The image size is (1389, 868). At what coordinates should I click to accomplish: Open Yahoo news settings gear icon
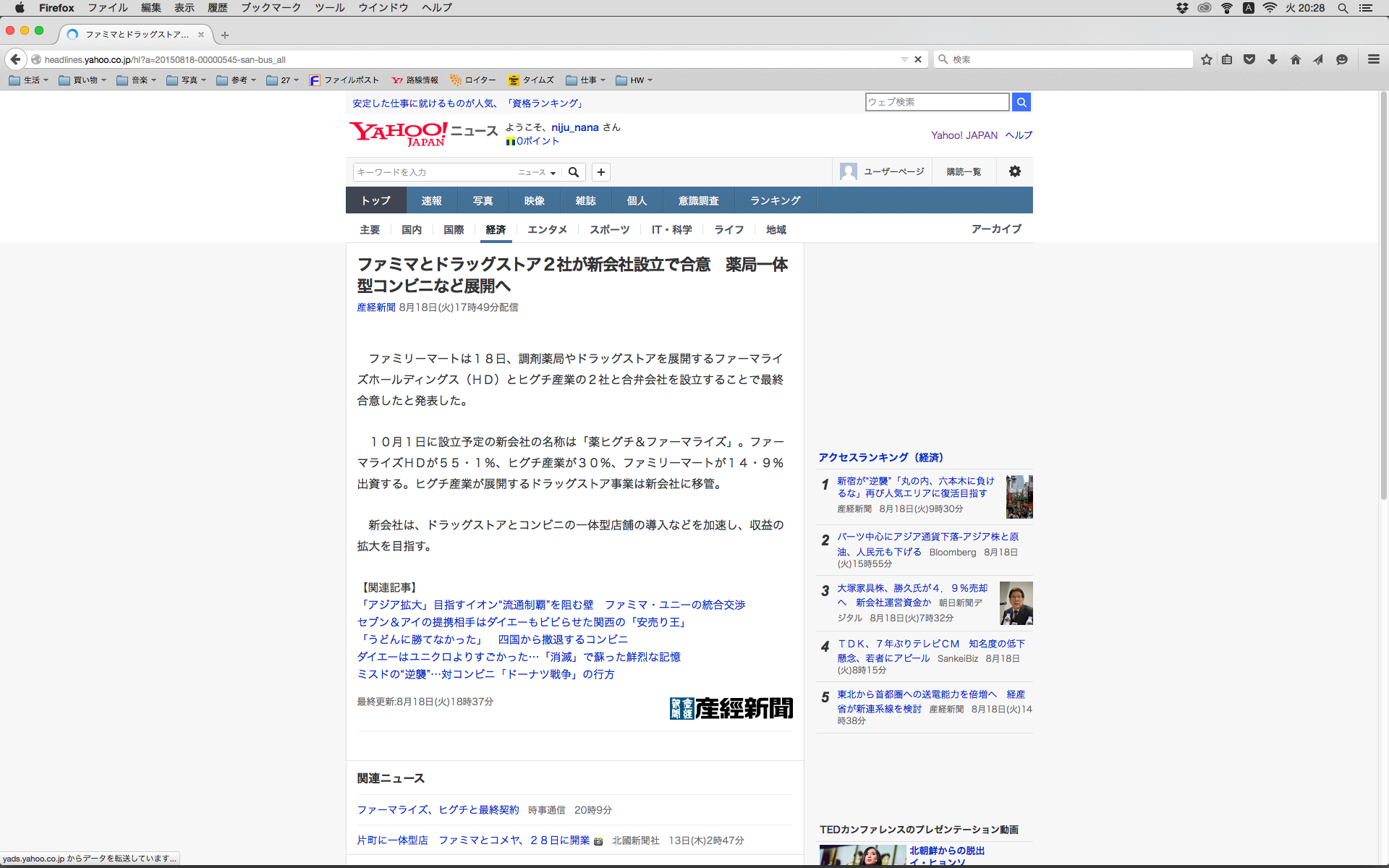pyautogui.click(x=1014, y=171)
